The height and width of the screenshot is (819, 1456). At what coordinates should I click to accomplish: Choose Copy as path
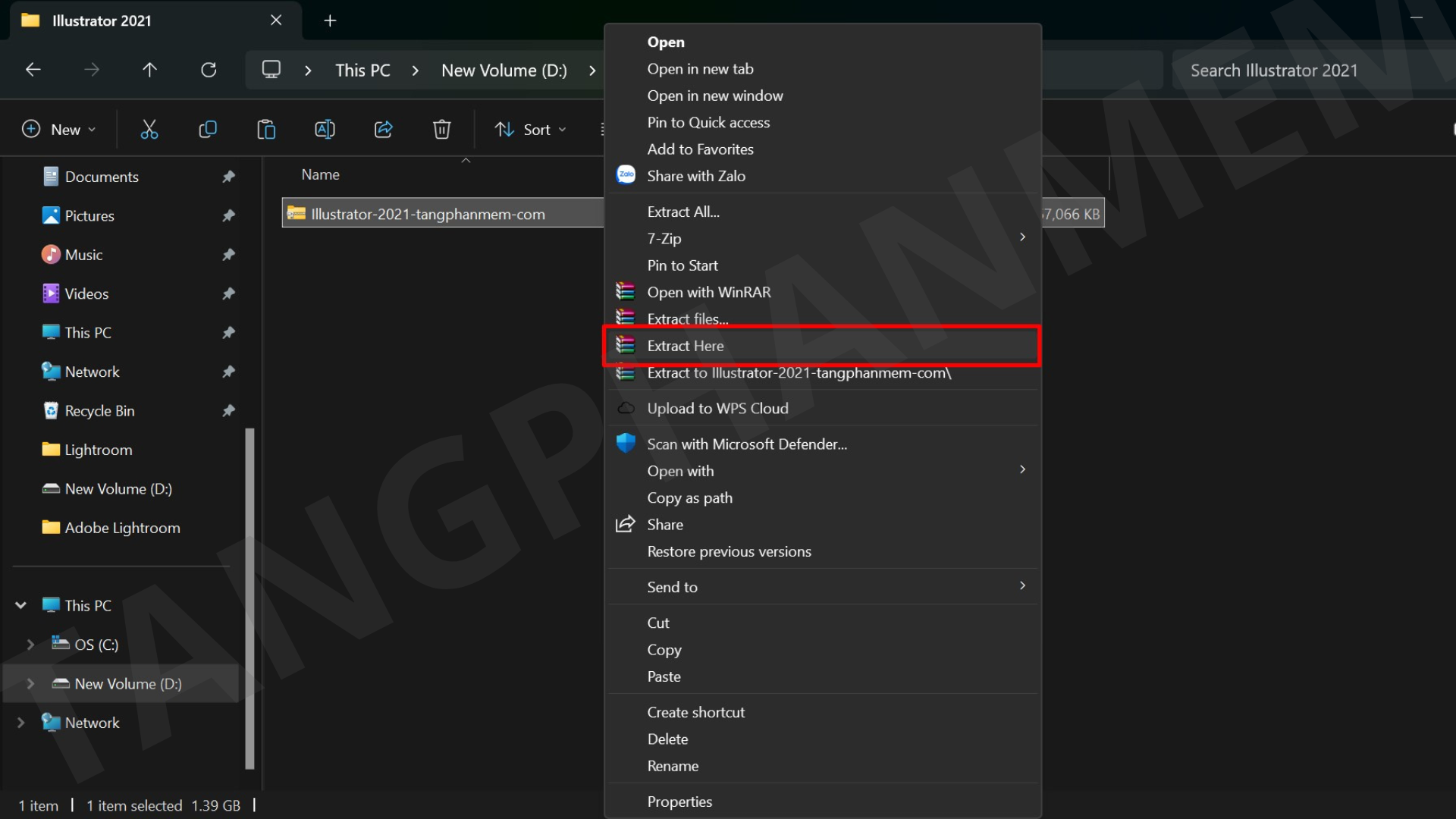[x=822, y=497]
